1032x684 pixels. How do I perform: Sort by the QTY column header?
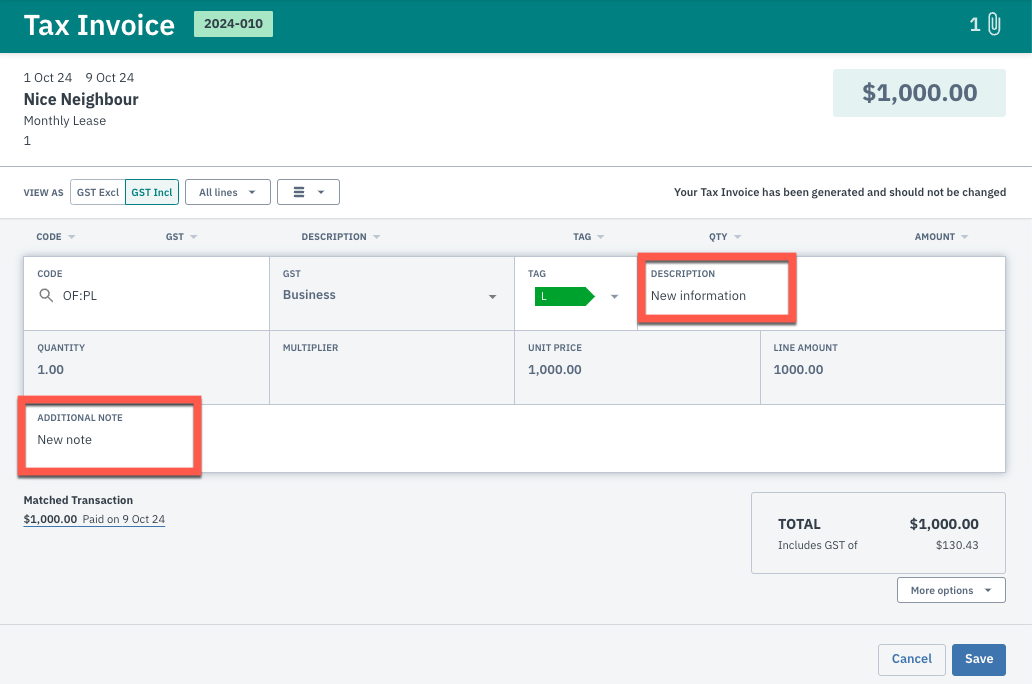pos(725,236)
